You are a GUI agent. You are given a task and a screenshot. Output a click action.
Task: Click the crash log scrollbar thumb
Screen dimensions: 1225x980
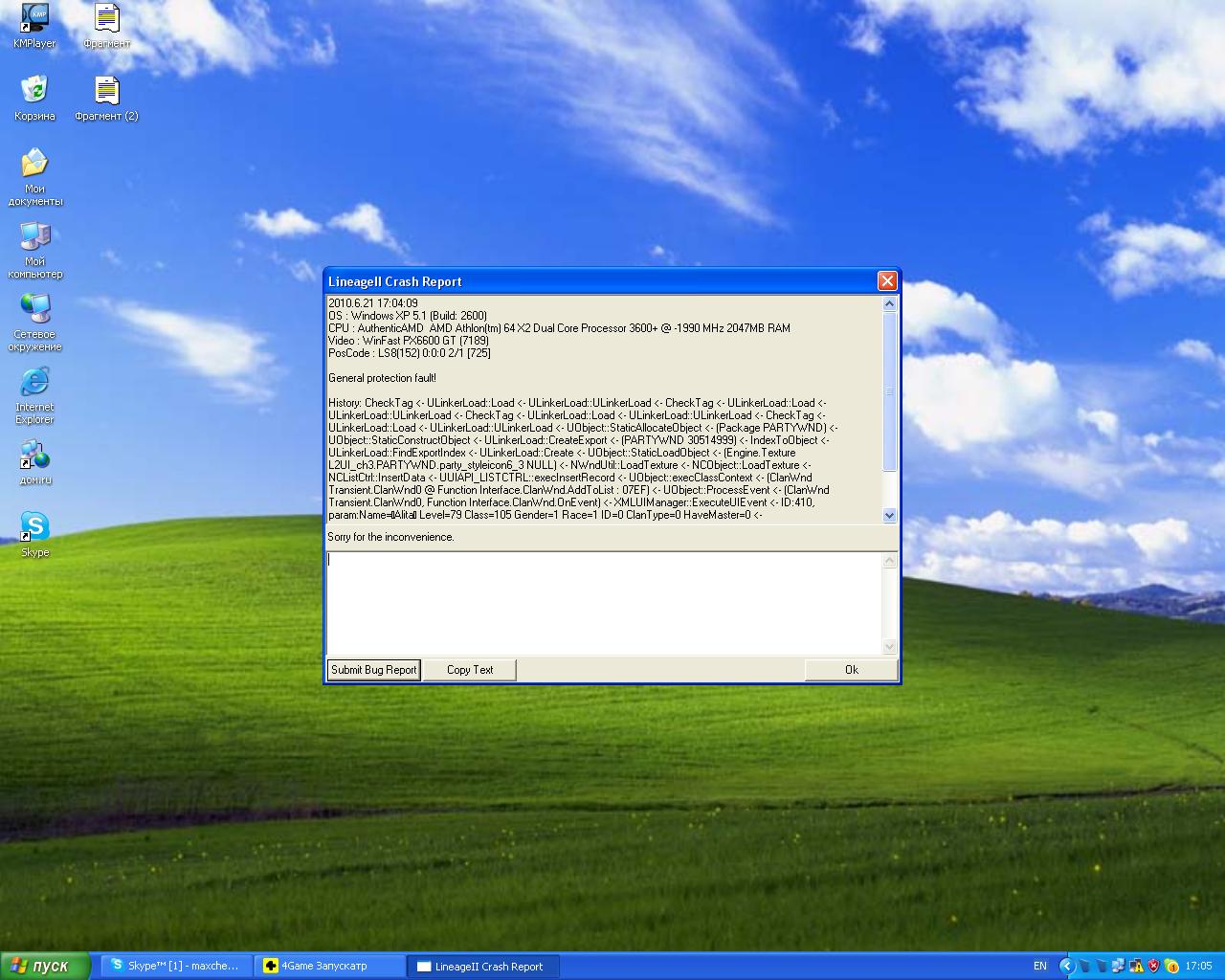(889, 391)
